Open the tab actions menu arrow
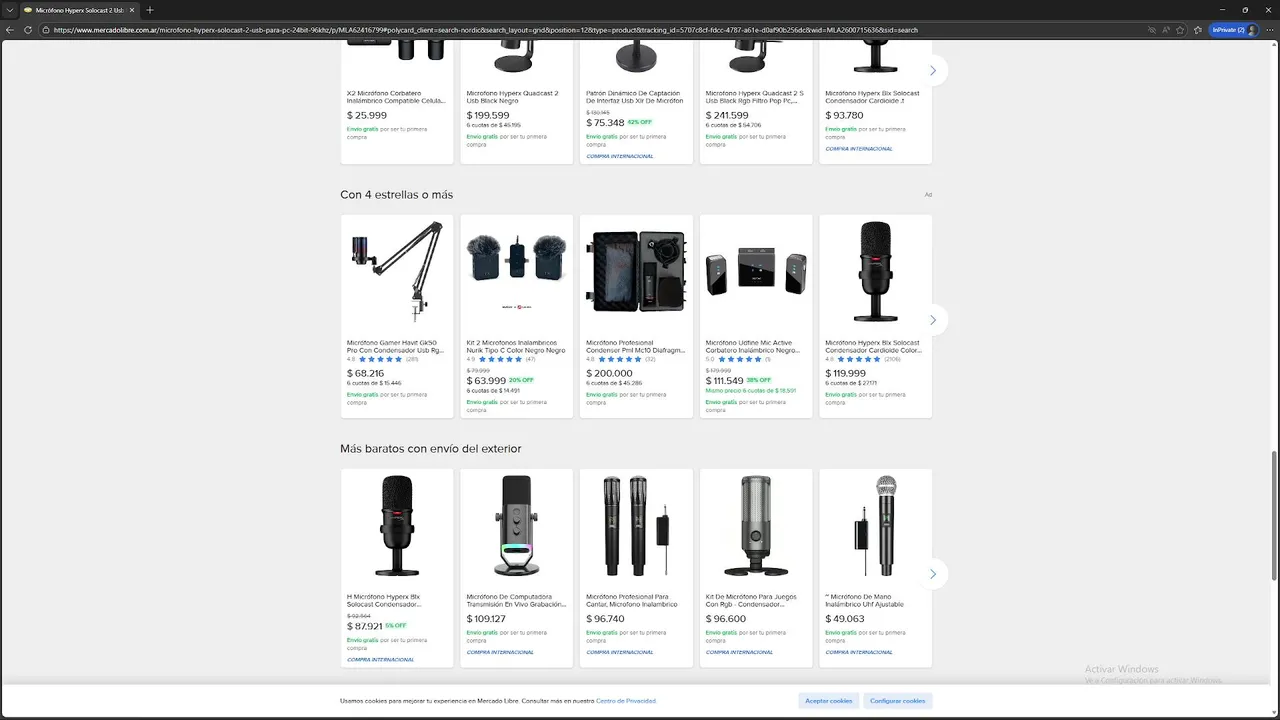This screenshot has width=1280, height=720. (8, 10)
